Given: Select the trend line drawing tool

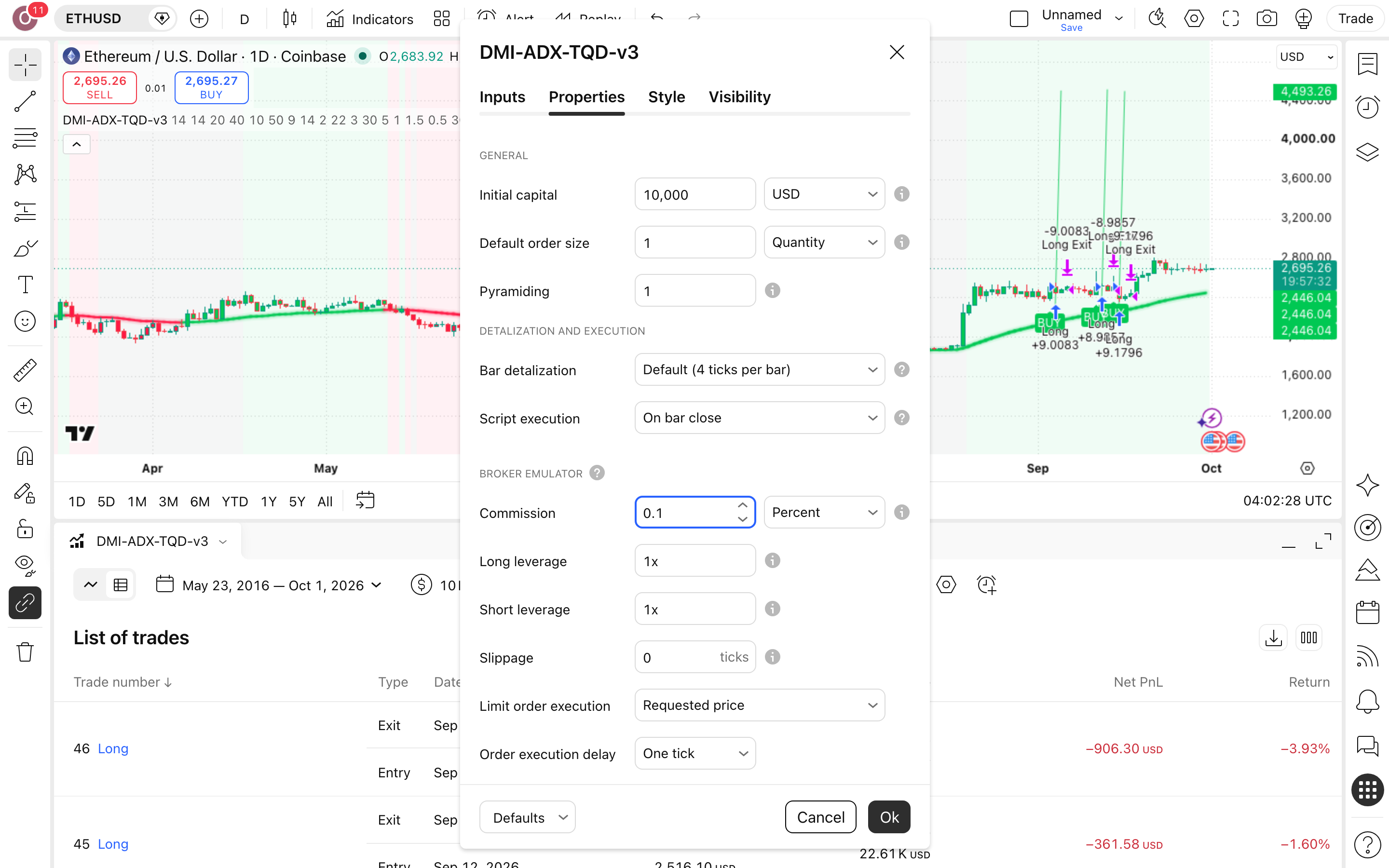Looking at the screenshot, I should [x=25, y=101].
